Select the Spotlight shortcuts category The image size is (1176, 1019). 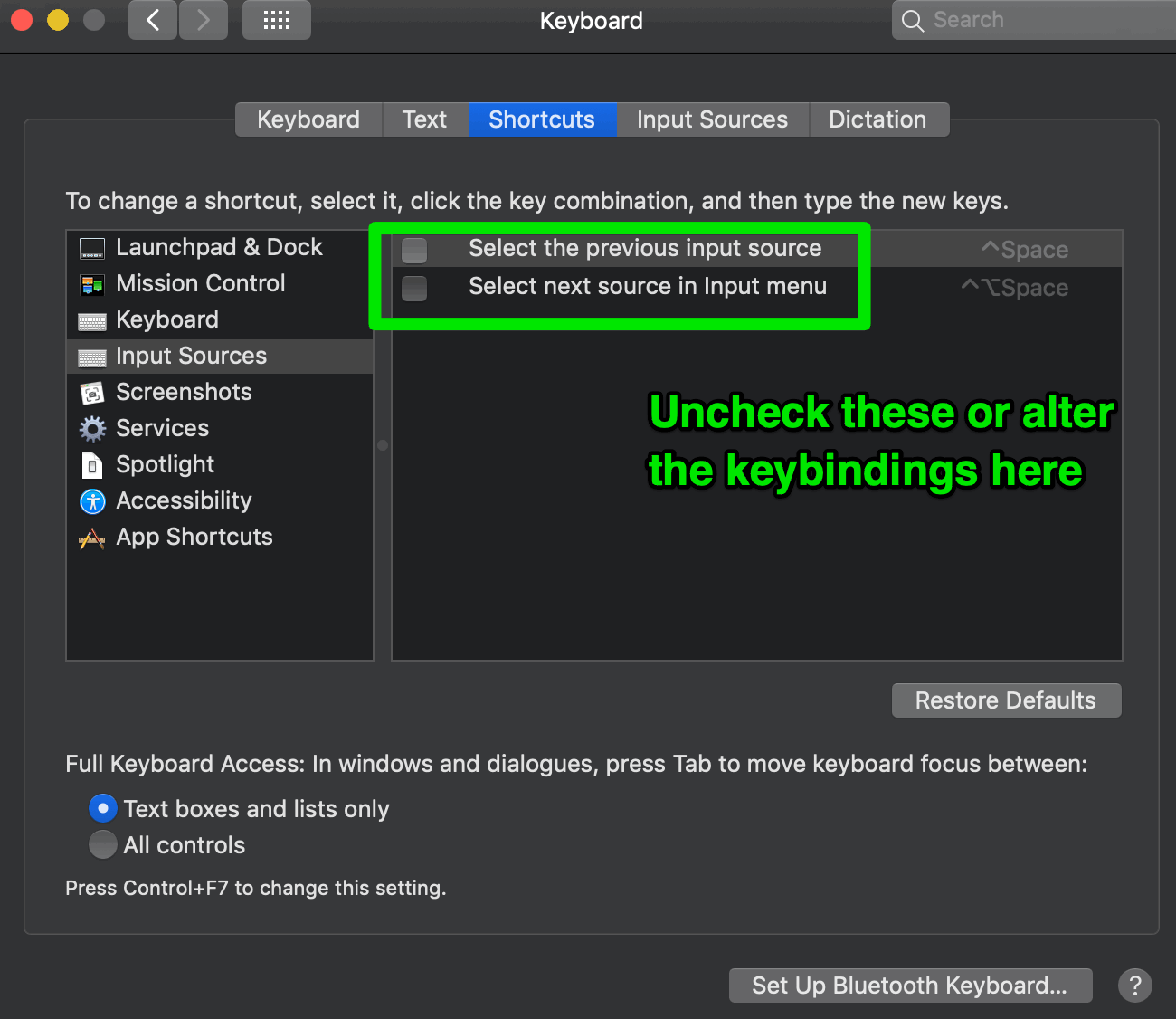[165, 464]
